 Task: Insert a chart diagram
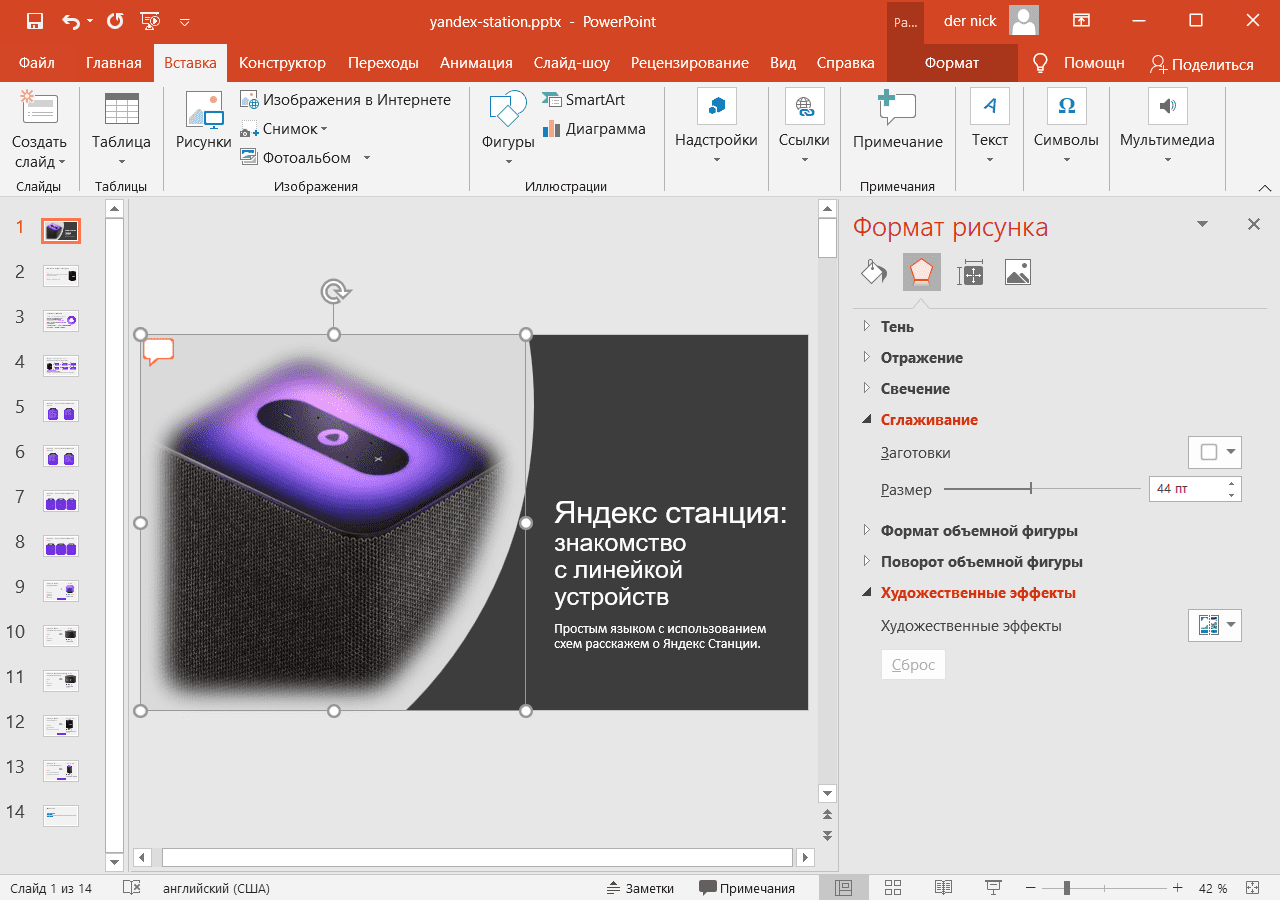[x=594, y=129]
